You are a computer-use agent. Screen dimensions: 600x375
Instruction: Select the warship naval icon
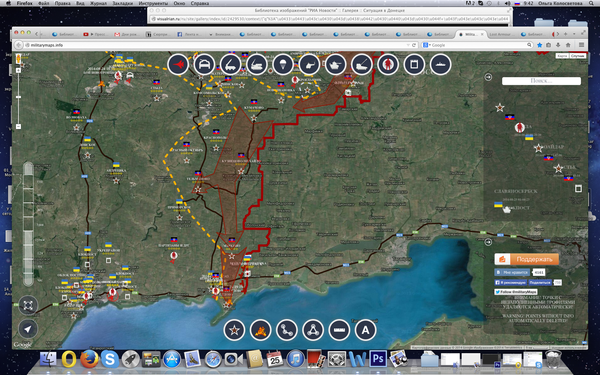(x=440, y=64)
